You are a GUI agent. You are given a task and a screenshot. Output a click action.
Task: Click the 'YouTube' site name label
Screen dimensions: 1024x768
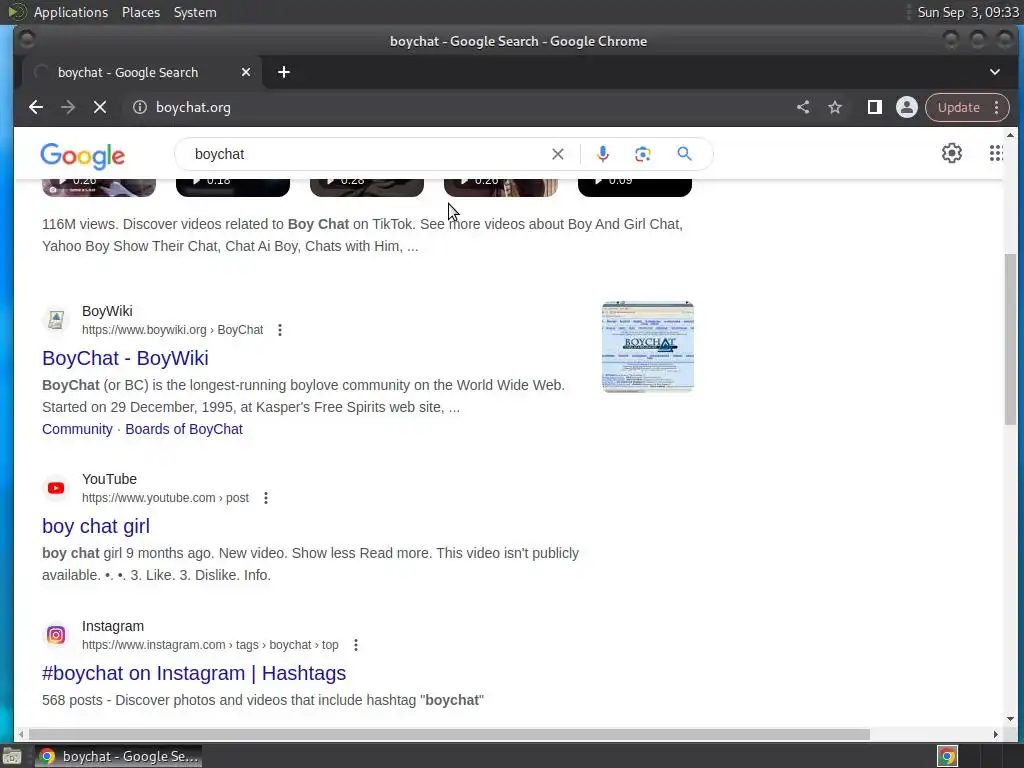point(109,479)
